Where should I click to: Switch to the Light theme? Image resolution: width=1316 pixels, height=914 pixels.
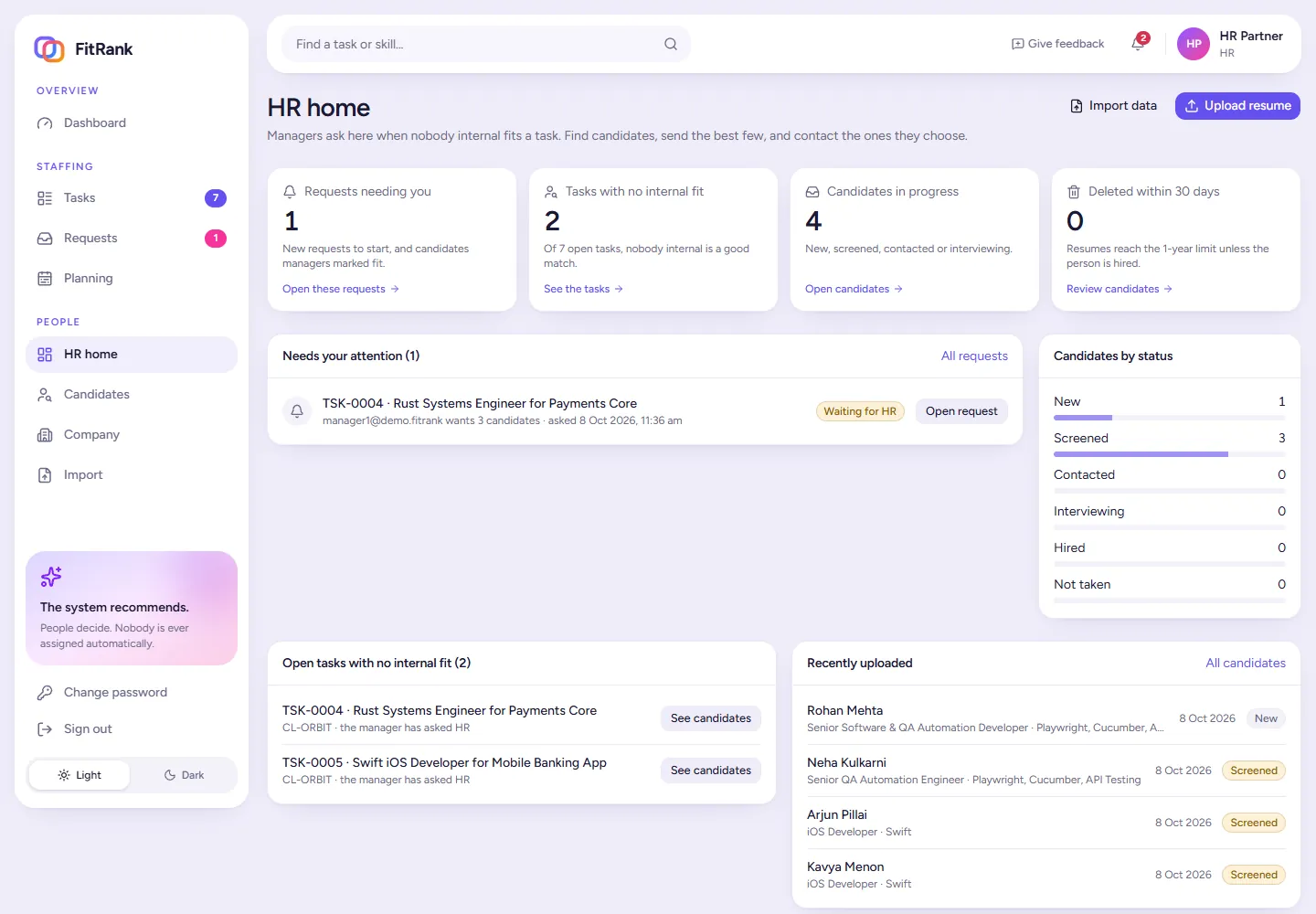80,775
